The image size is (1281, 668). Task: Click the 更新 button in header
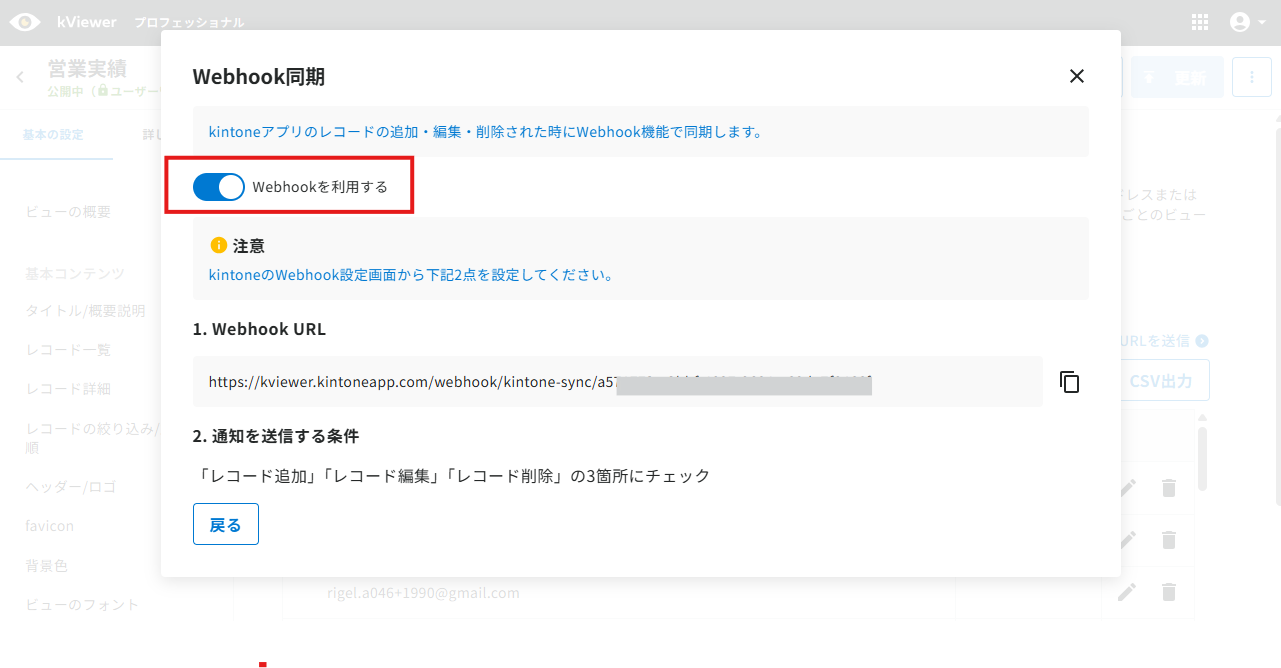pos(1177,77)
